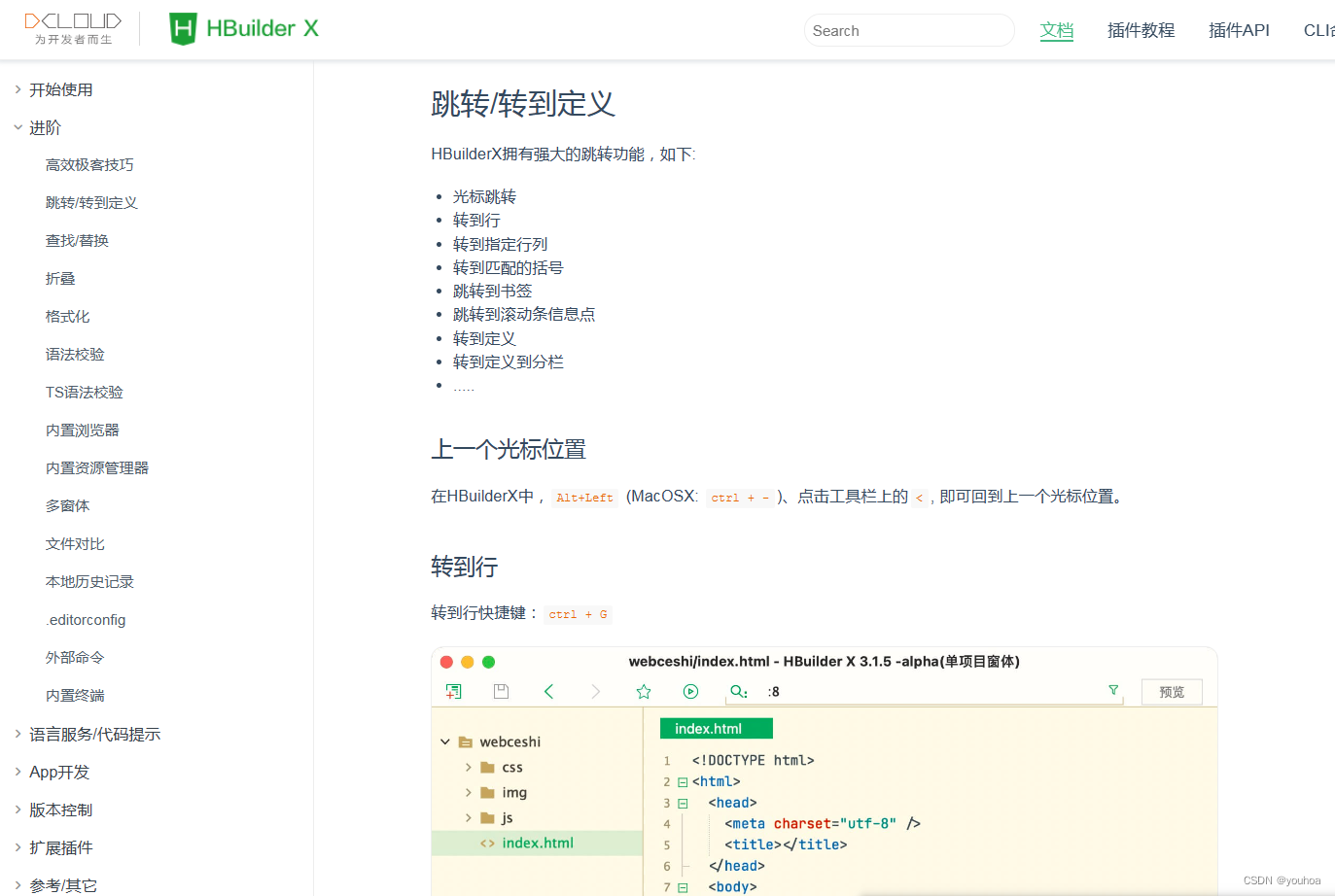Open 高效极客技巧 sidebar page
The width and height of the screenshot is (1335, 896).
coord(89,165)
